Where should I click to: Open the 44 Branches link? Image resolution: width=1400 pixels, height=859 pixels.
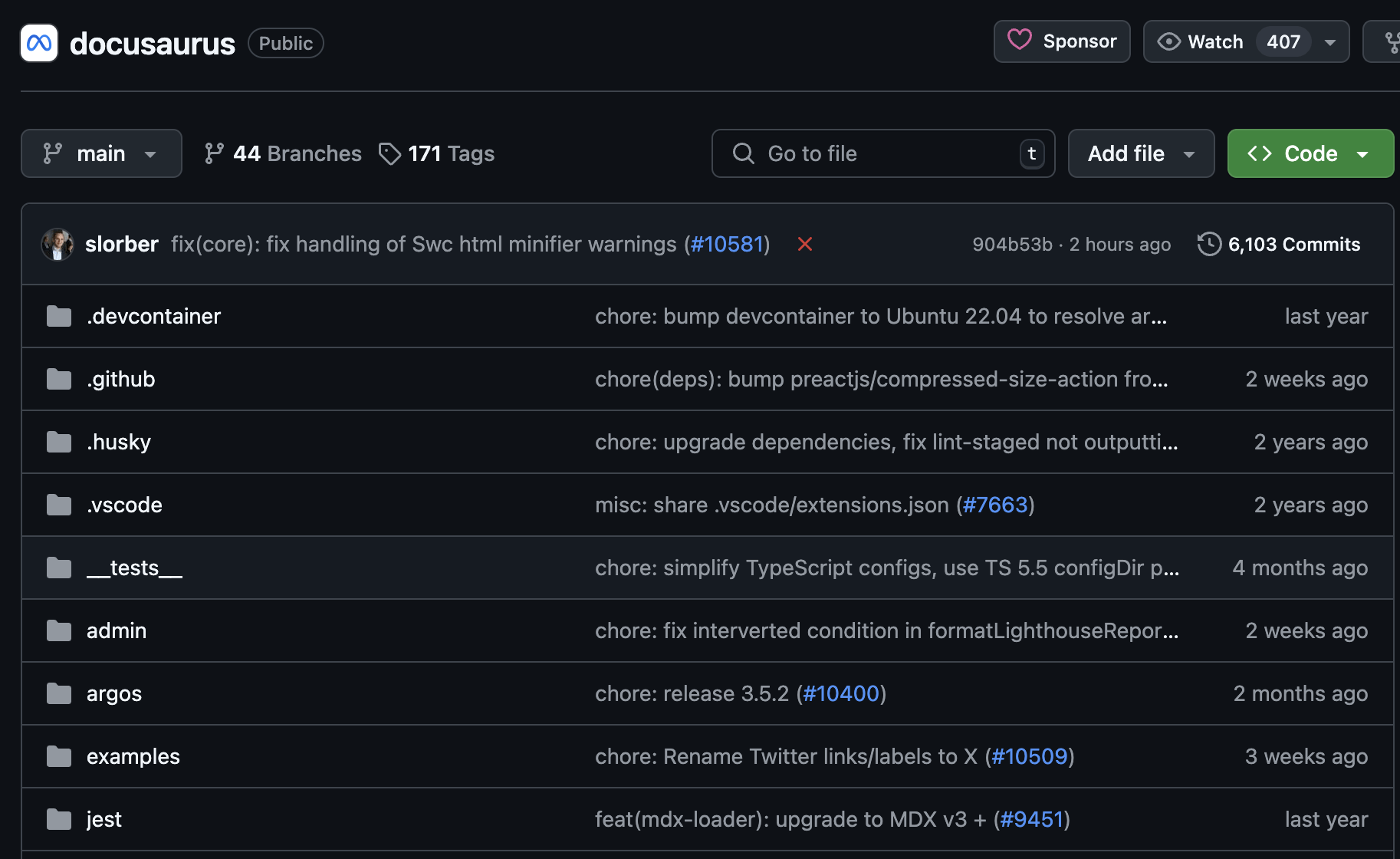pos(283,153)
